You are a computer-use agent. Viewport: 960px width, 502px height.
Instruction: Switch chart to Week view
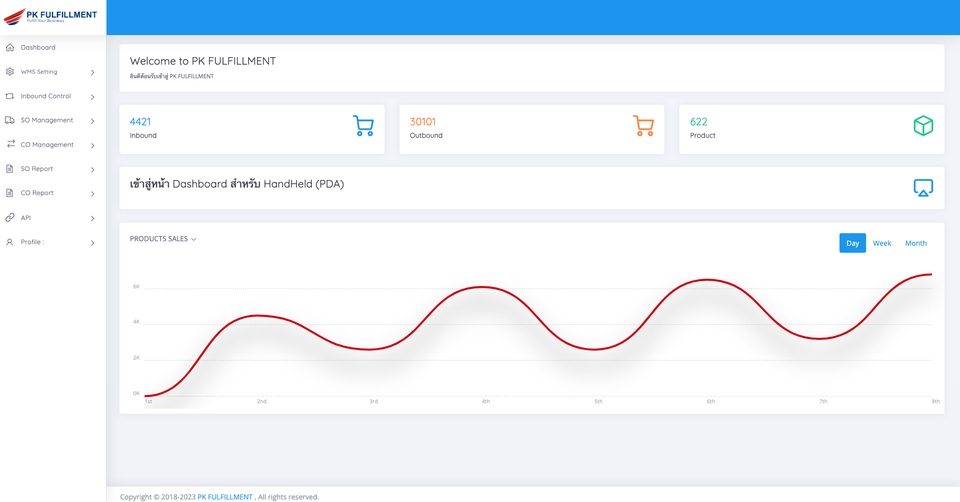tap(882, 243)
